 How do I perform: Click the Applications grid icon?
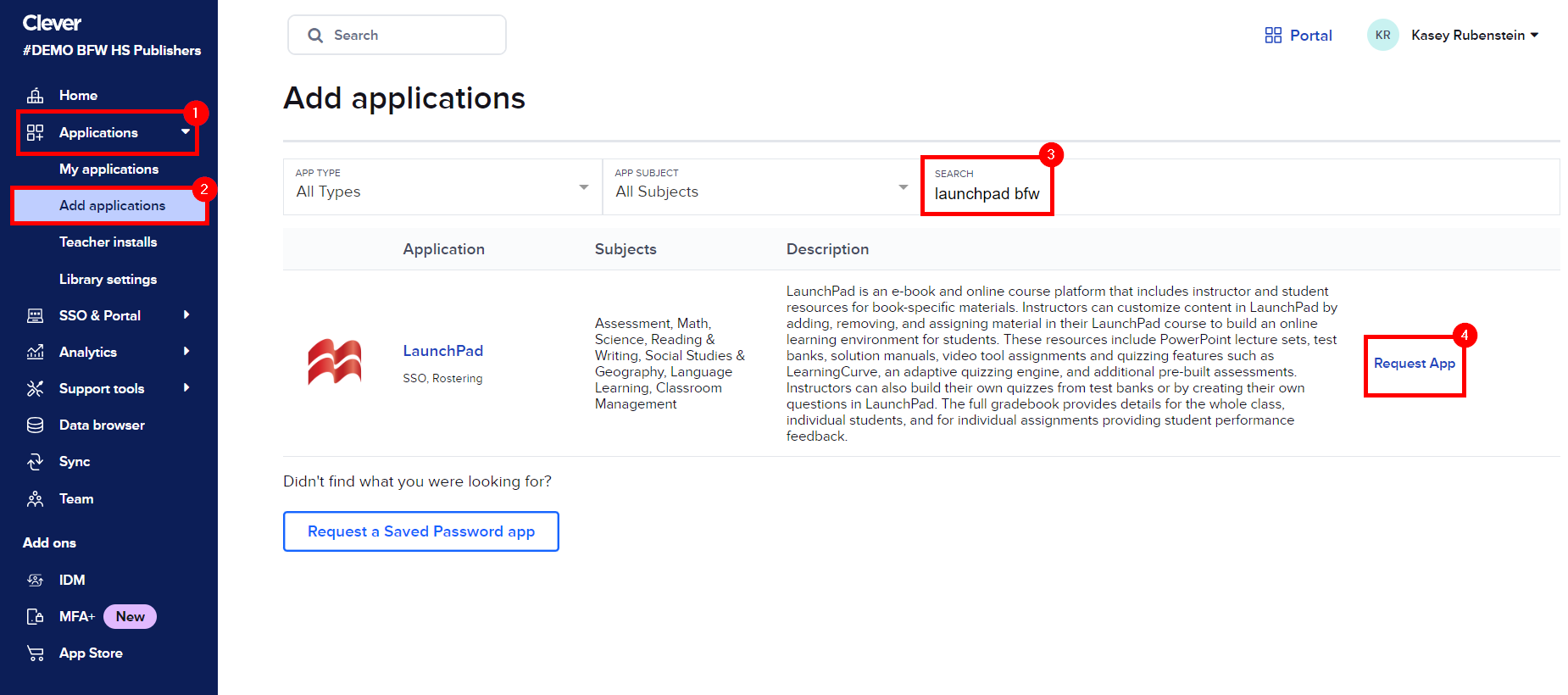tap(35, 132)
